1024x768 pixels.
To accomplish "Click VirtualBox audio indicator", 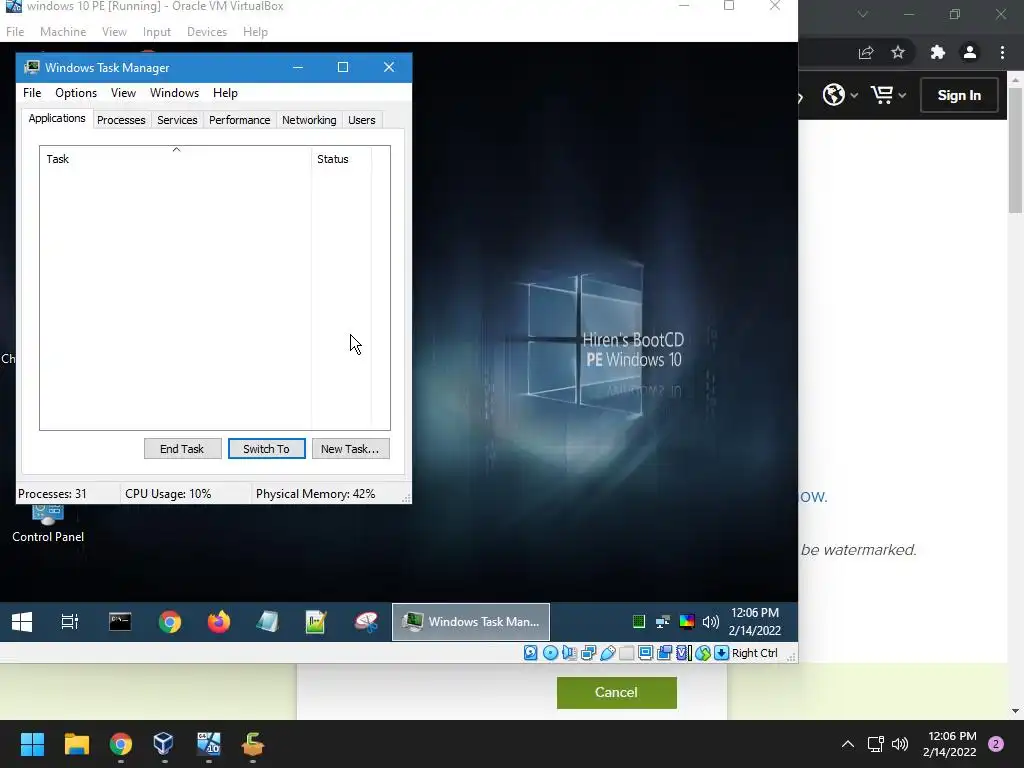I will coord(569,652).
